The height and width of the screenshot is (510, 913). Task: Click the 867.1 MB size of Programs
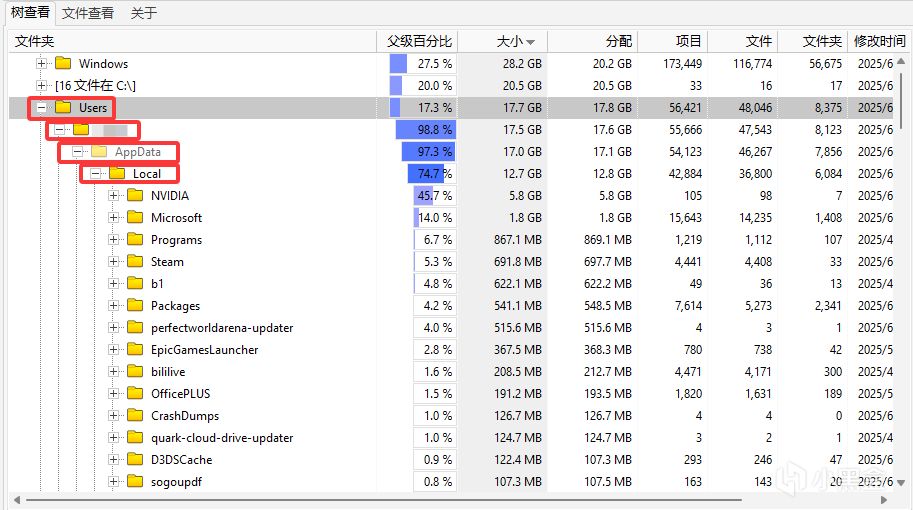[x=518, y=240]
